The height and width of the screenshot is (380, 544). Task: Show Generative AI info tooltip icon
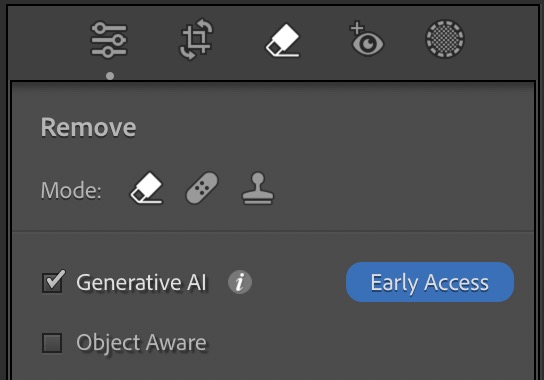[240, 282]
